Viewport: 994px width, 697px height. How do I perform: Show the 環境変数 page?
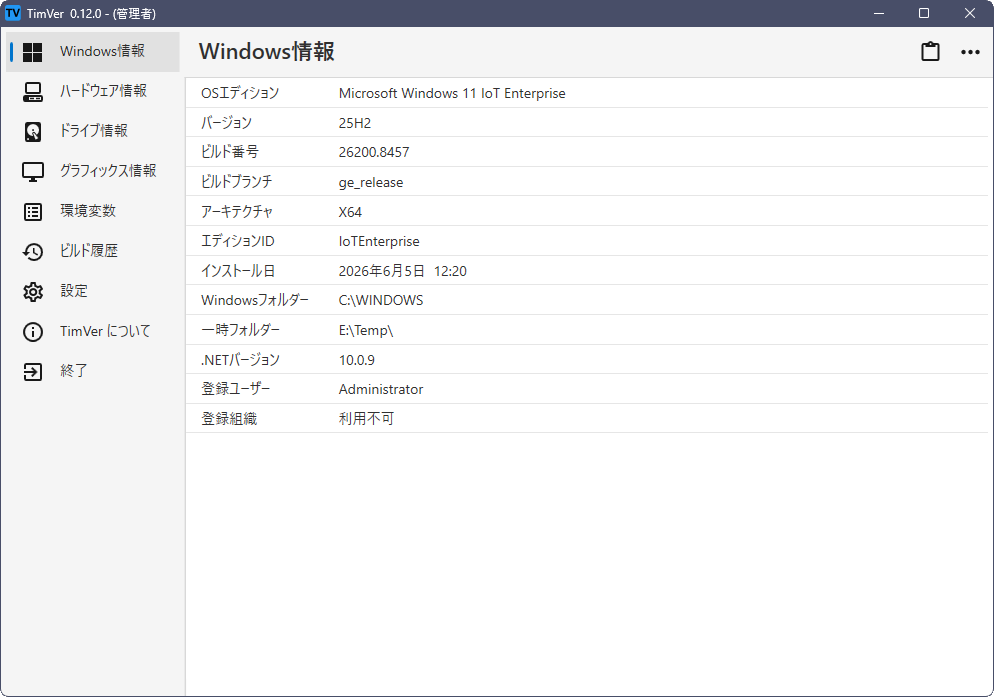[93, 211]
